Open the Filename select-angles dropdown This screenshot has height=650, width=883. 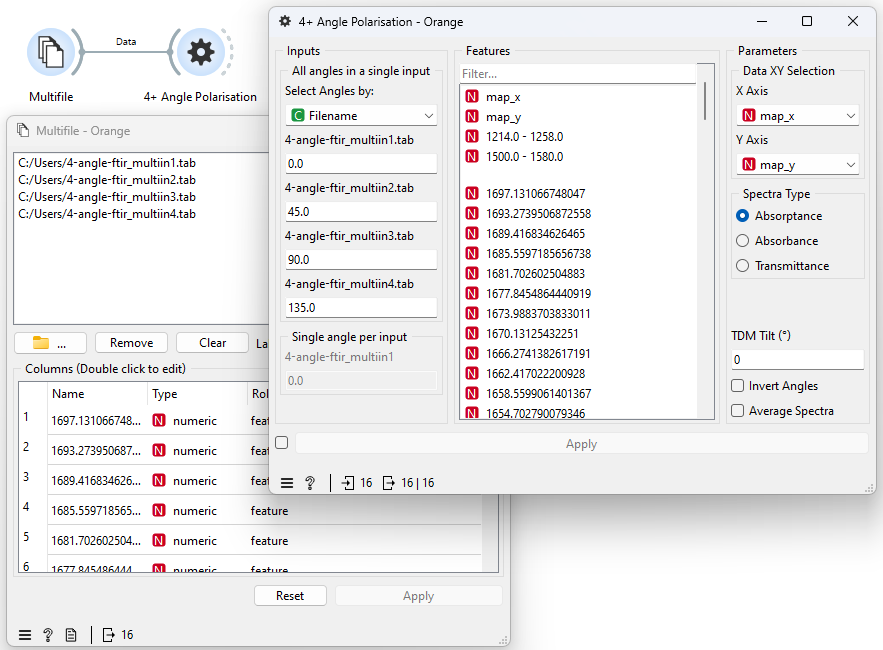[x=361, y=116]
